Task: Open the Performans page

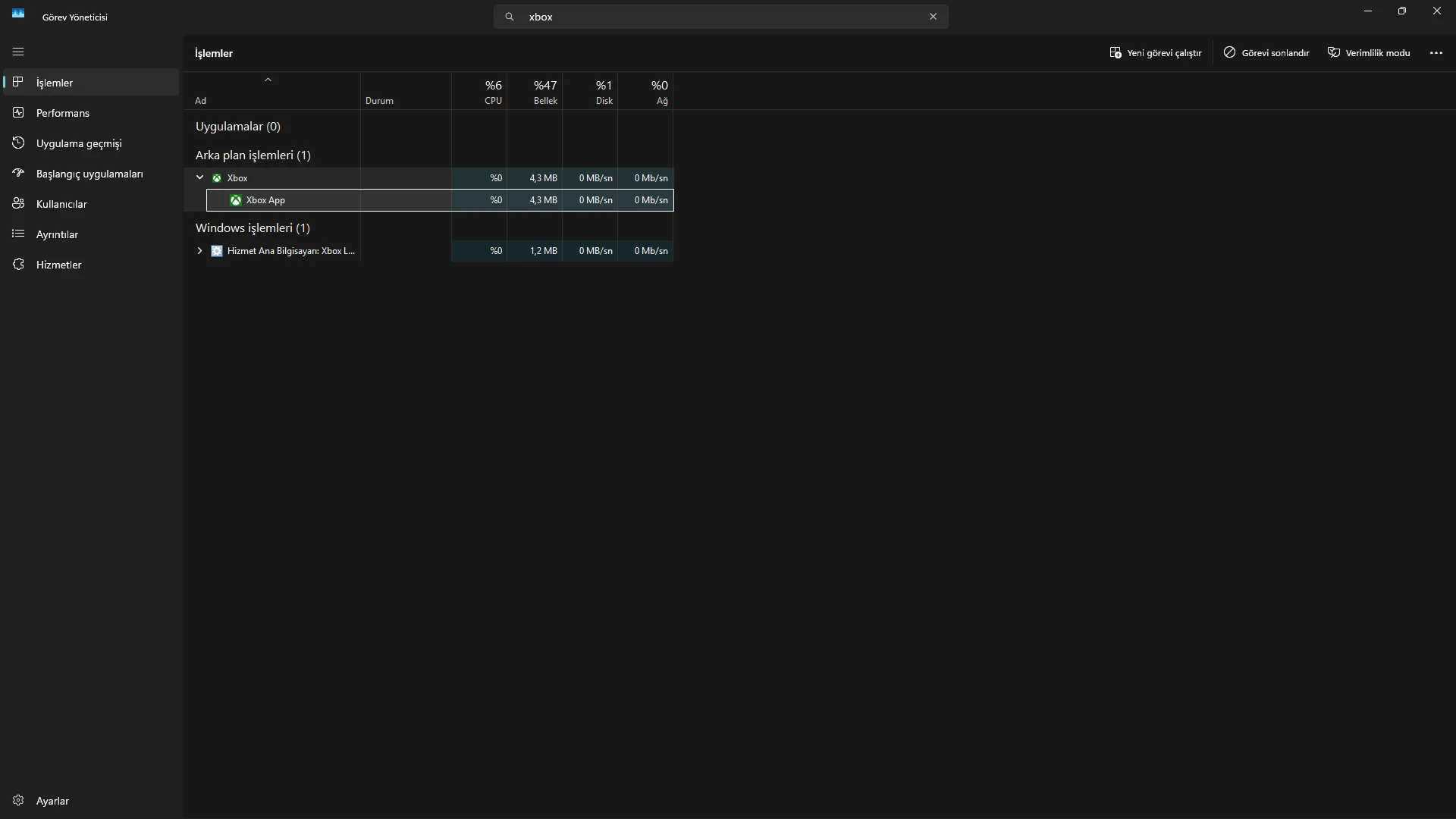Action: click(x=62, y=113)
